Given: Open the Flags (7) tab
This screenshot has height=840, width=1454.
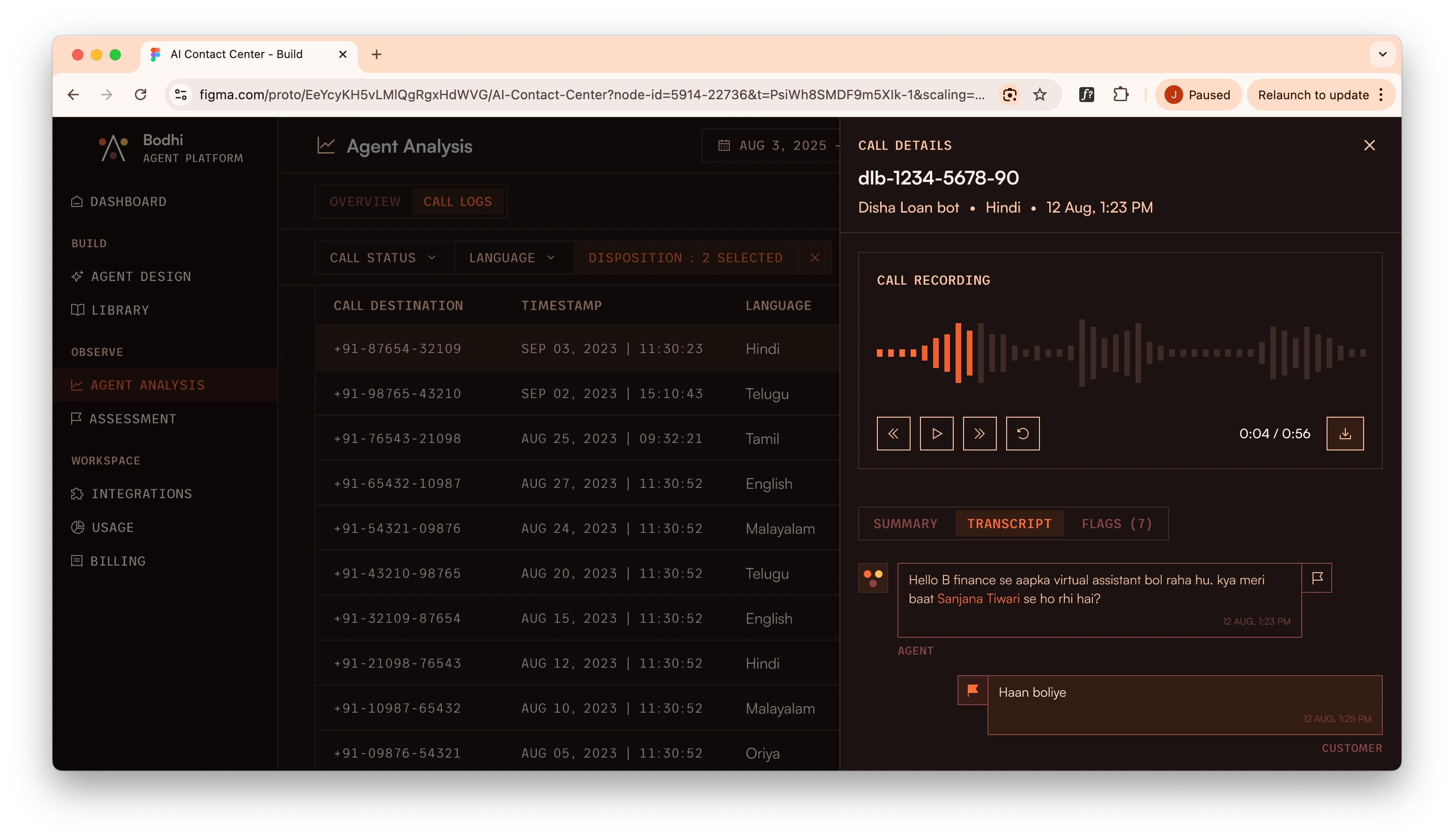Looking at the screenshot, I should tap(1116, 524).
